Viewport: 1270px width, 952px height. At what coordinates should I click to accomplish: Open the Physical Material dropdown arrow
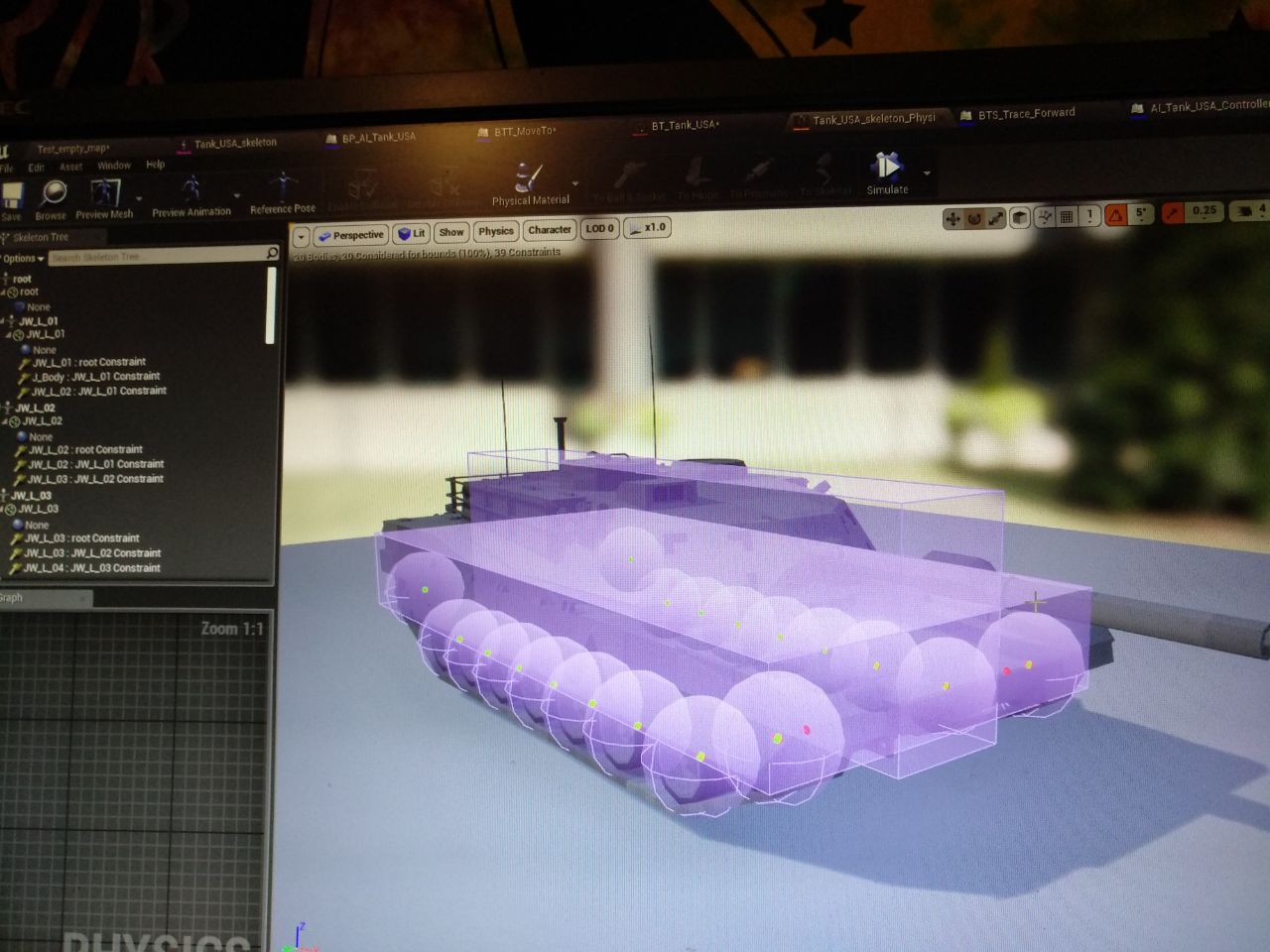(574, 183)
